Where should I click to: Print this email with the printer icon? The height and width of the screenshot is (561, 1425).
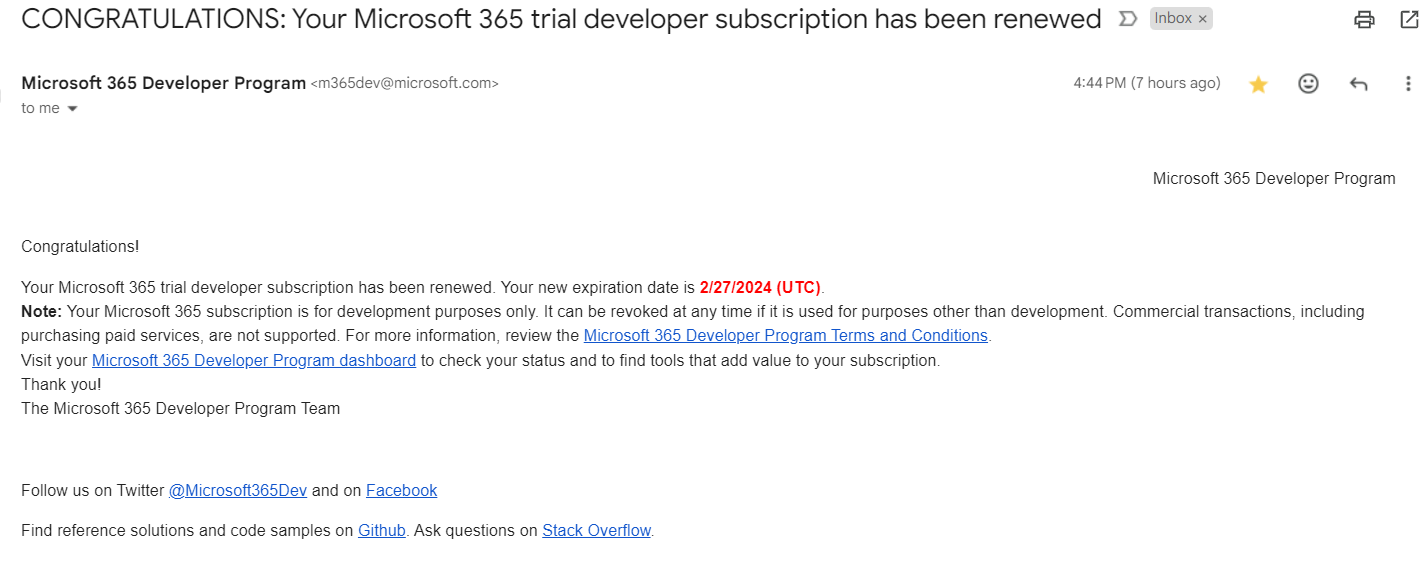click(x=1364, y=19)
